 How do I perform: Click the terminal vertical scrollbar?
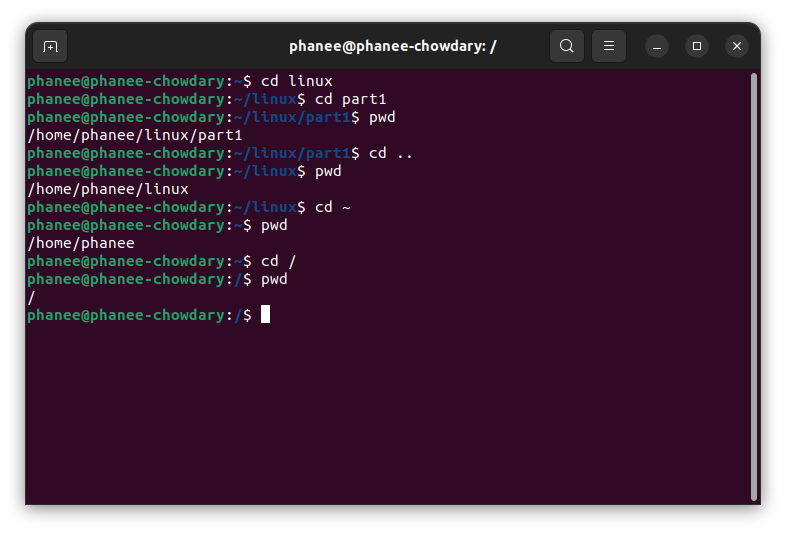(753, 287)
